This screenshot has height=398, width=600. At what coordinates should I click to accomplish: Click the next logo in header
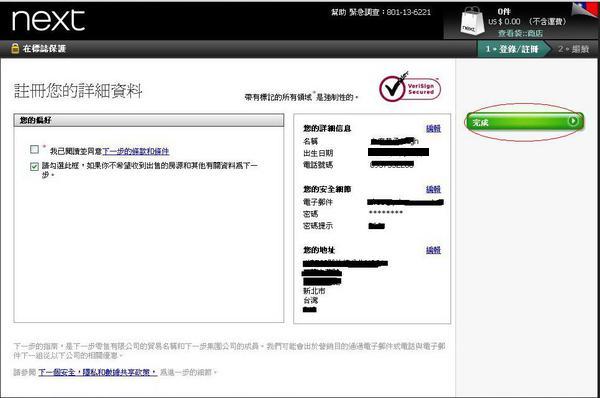(x=48, y=20)
